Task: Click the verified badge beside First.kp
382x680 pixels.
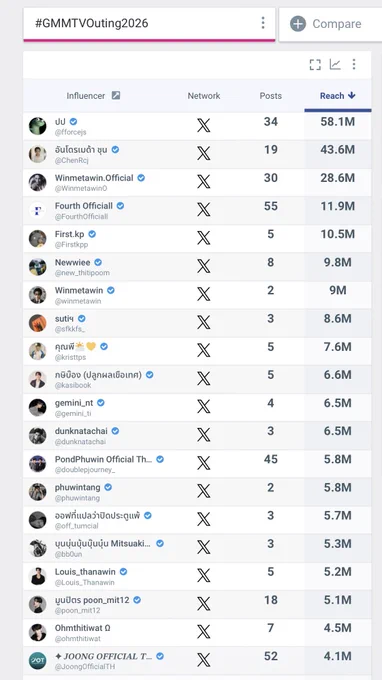Action: 92,234
